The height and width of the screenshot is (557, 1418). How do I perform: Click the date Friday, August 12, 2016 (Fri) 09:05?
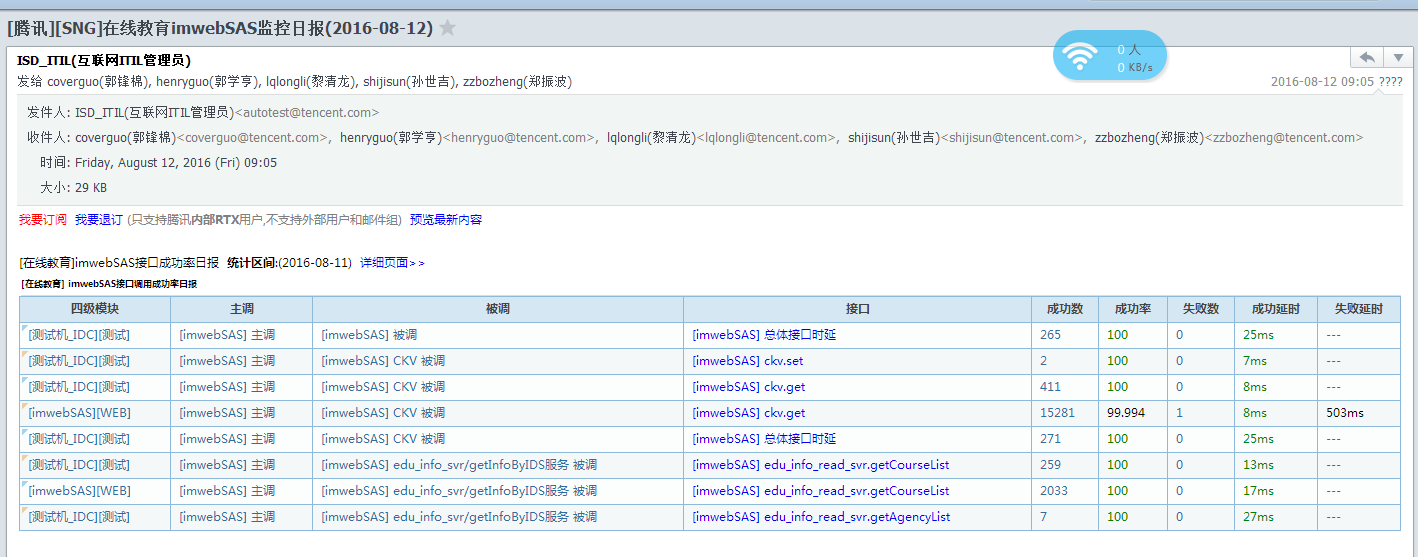176,163
